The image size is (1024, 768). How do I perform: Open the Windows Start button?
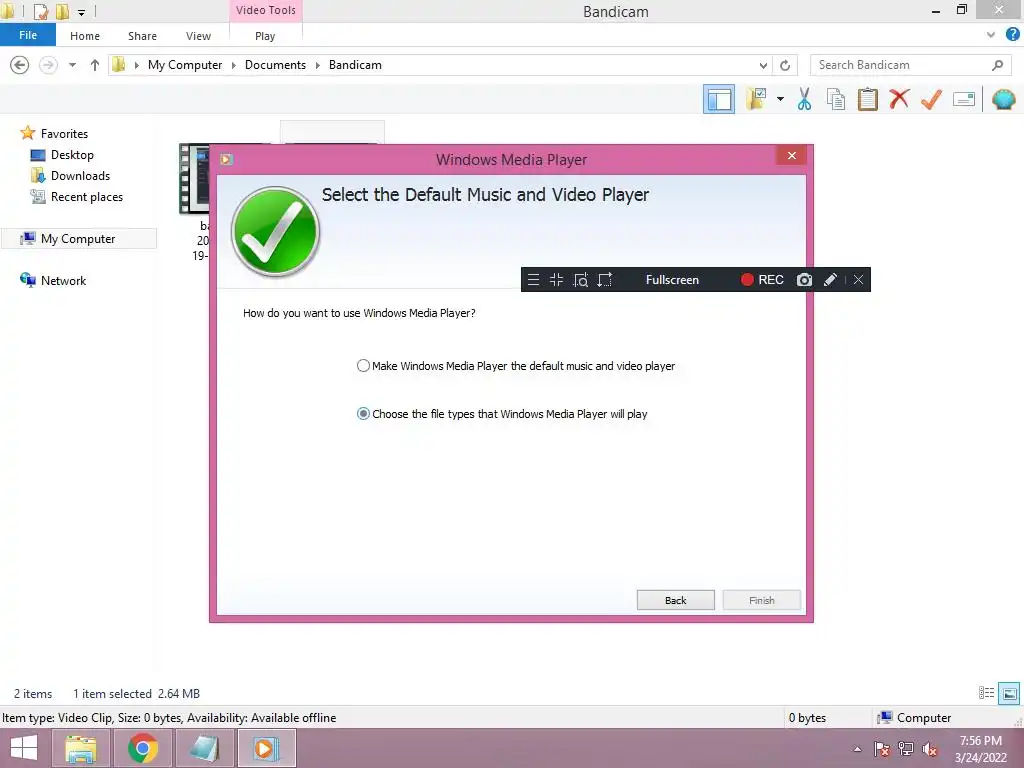pos(24,748)
